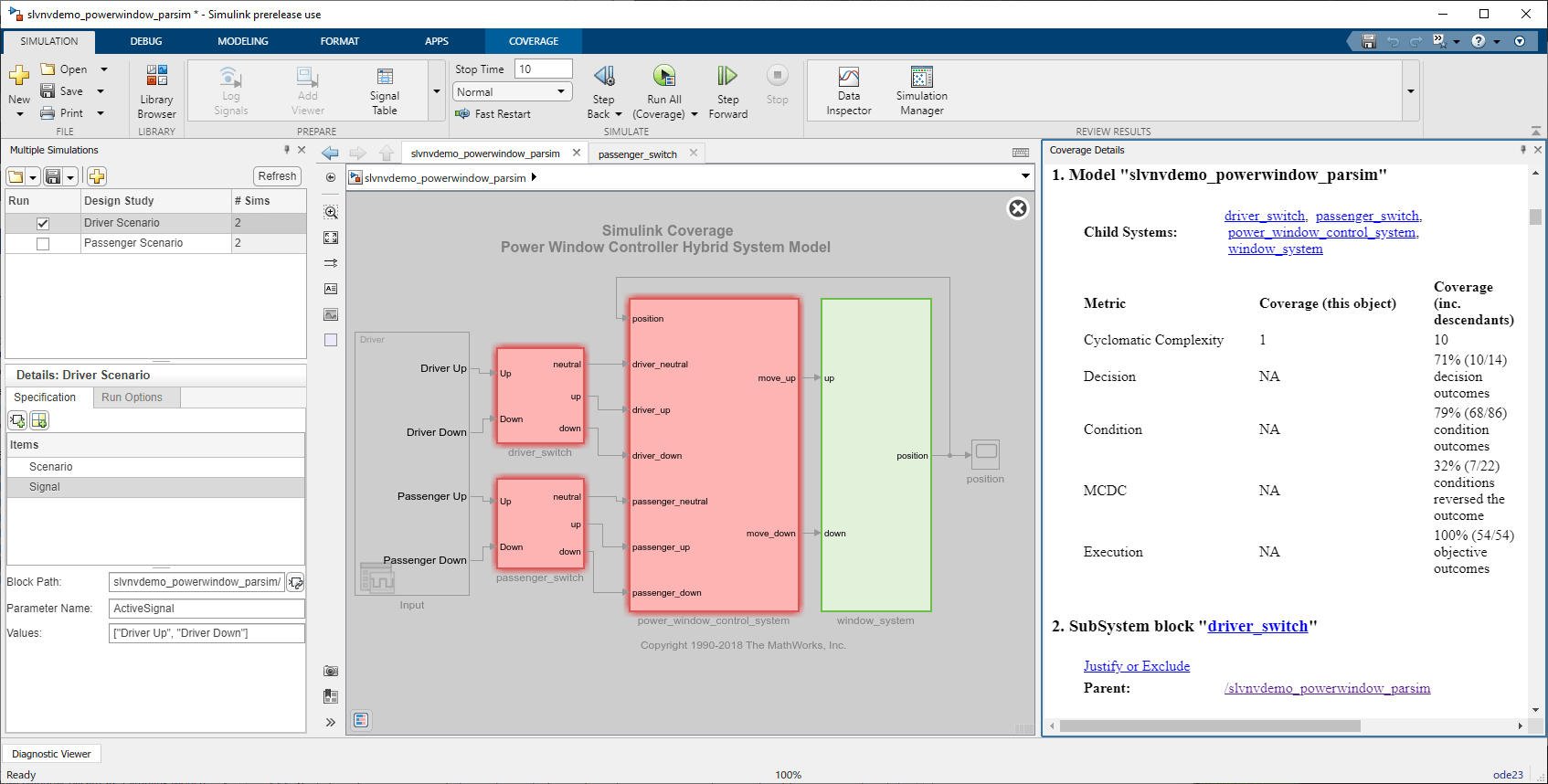Expand the Save dropdown arrow
Image resolution: width=1548 pixels, height=784 pixels.
coord(101,91)
